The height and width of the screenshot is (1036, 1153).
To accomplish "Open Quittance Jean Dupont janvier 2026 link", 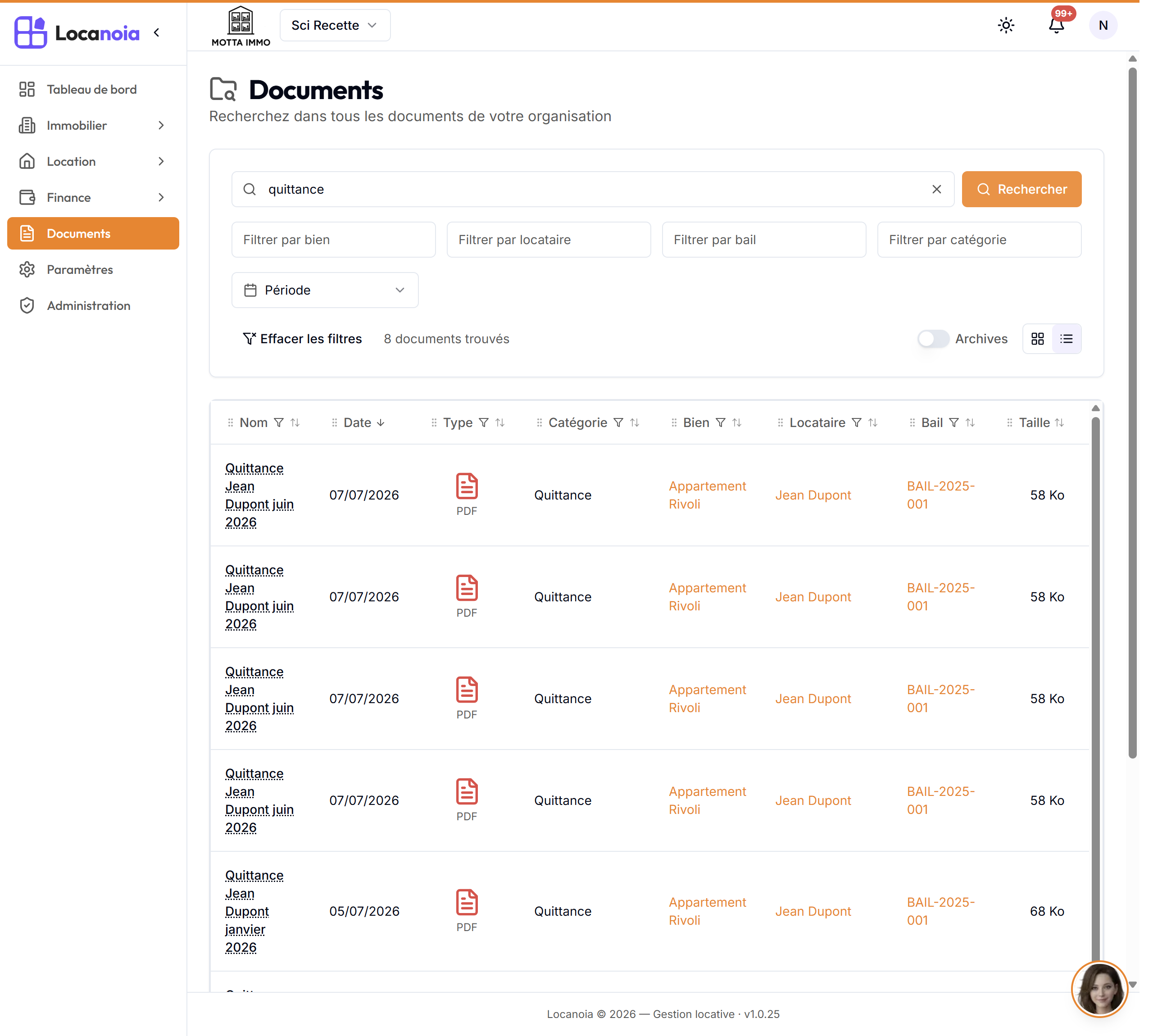I will tap(254, 912).
